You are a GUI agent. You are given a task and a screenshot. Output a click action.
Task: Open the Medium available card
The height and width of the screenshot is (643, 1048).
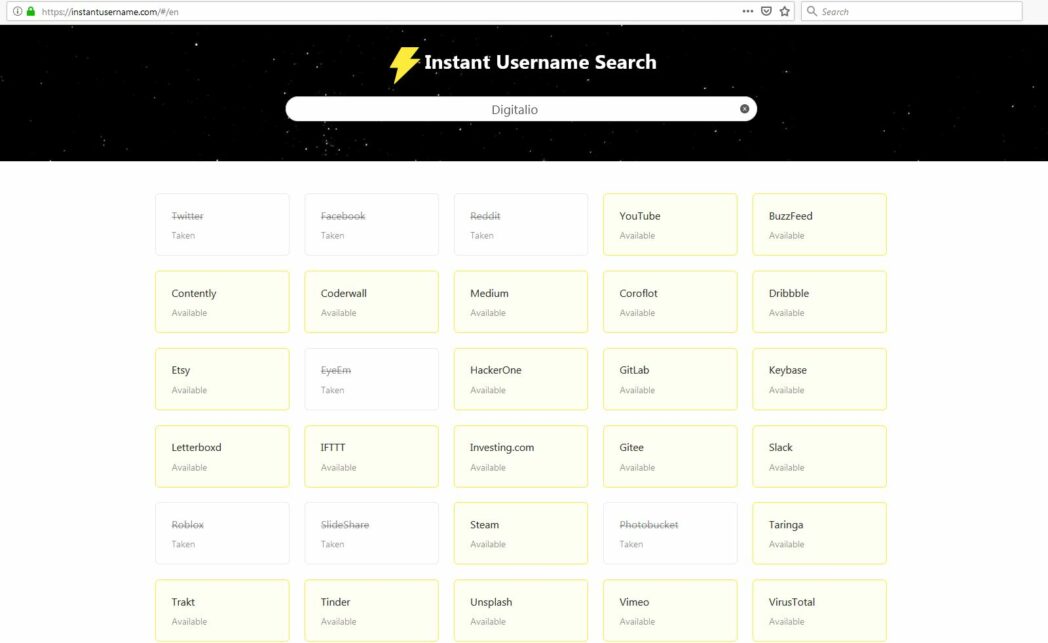pyautogui.click(x=521, y=301)
